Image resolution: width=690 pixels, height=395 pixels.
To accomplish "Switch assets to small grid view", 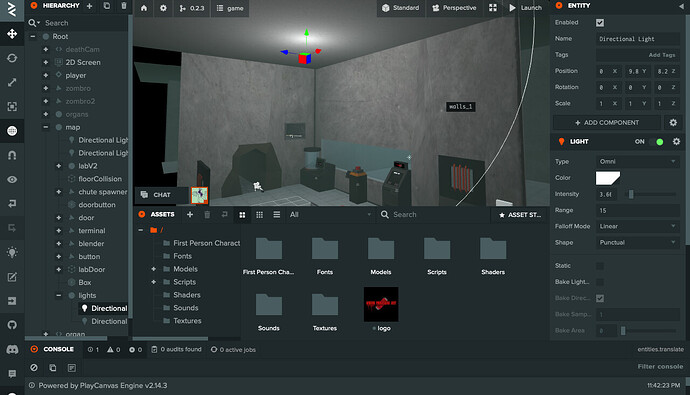I will [x=260, y=215].
